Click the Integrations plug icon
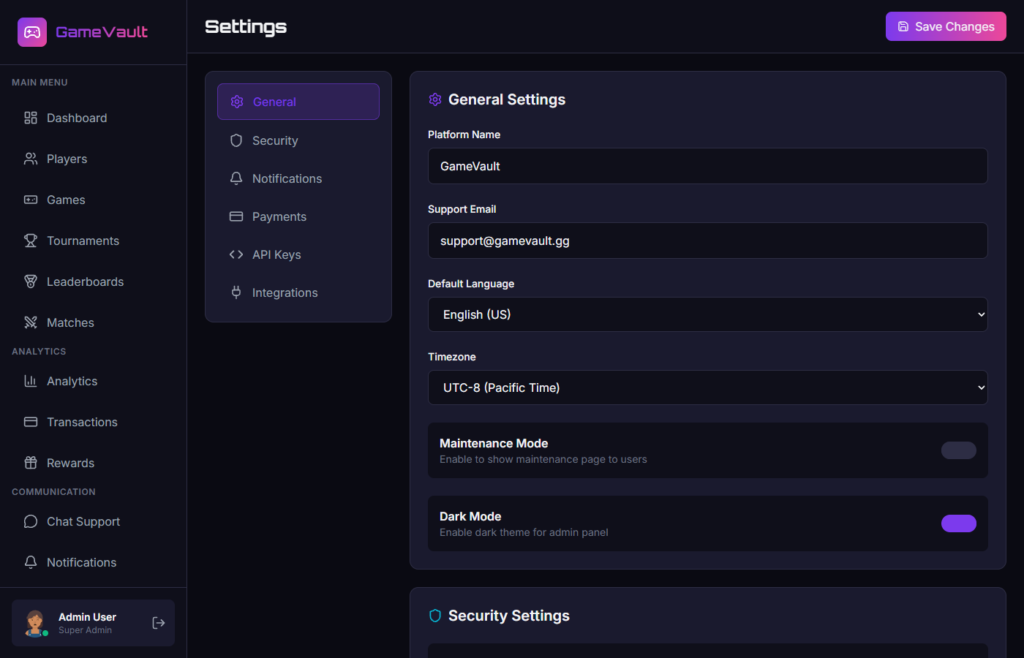Viewport: 1024px width, 658px height. [x=236, y=292]
